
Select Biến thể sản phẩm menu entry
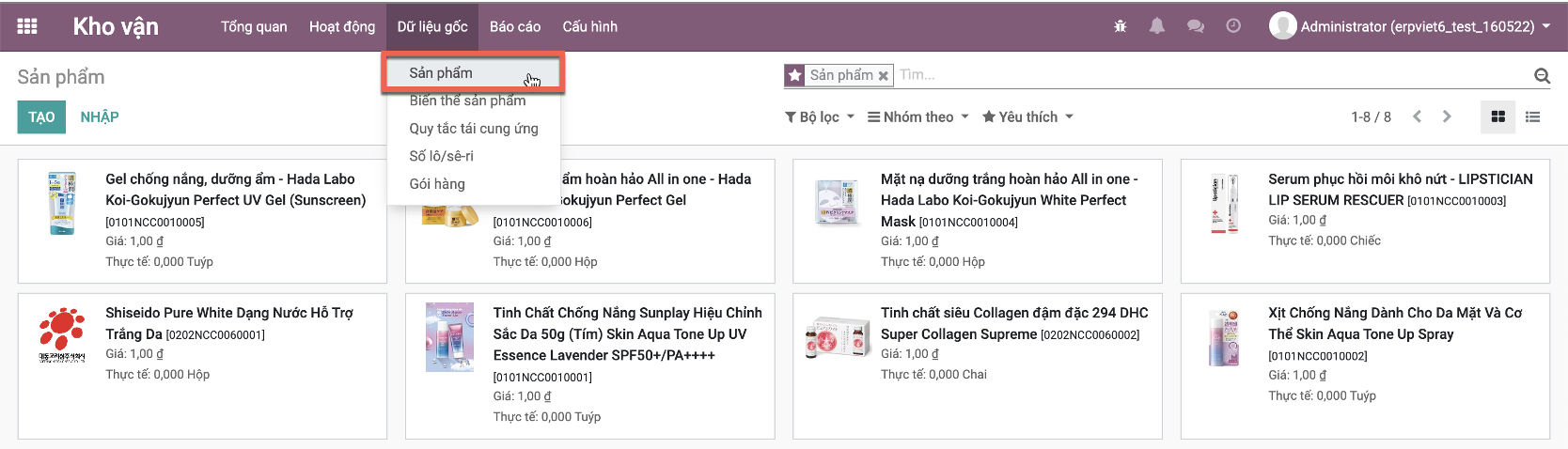(x=467, y=101)
